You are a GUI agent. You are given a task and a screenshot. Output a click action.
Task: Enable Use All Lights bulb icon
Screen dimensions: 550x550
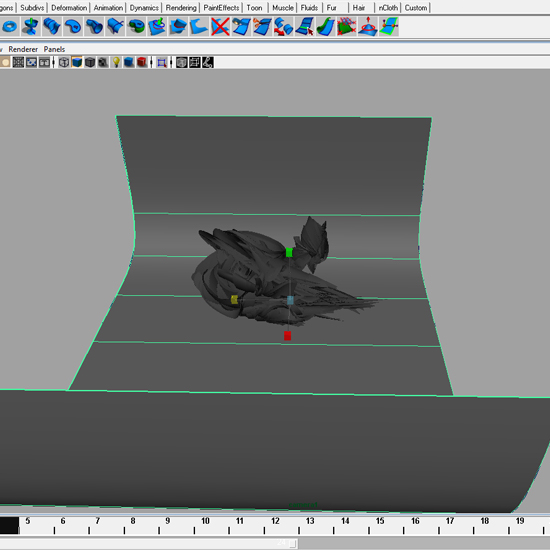click(x=116, y=63)
